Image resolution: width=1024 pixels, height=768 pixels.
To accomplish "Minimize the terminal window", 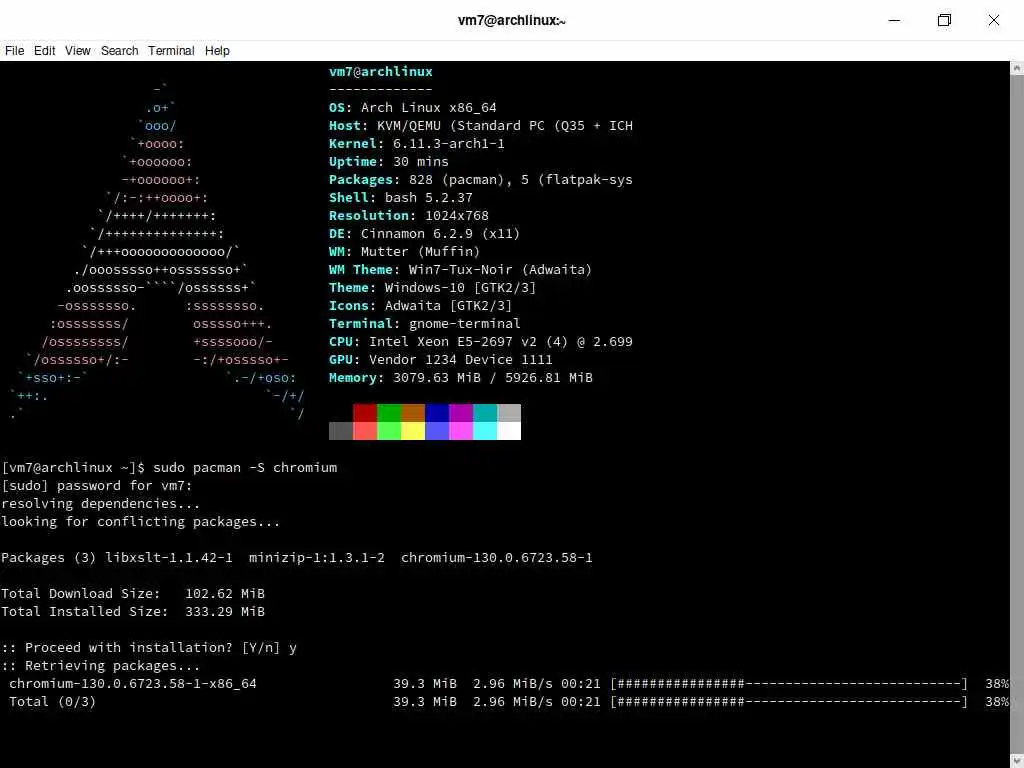I will pos(895,20).
